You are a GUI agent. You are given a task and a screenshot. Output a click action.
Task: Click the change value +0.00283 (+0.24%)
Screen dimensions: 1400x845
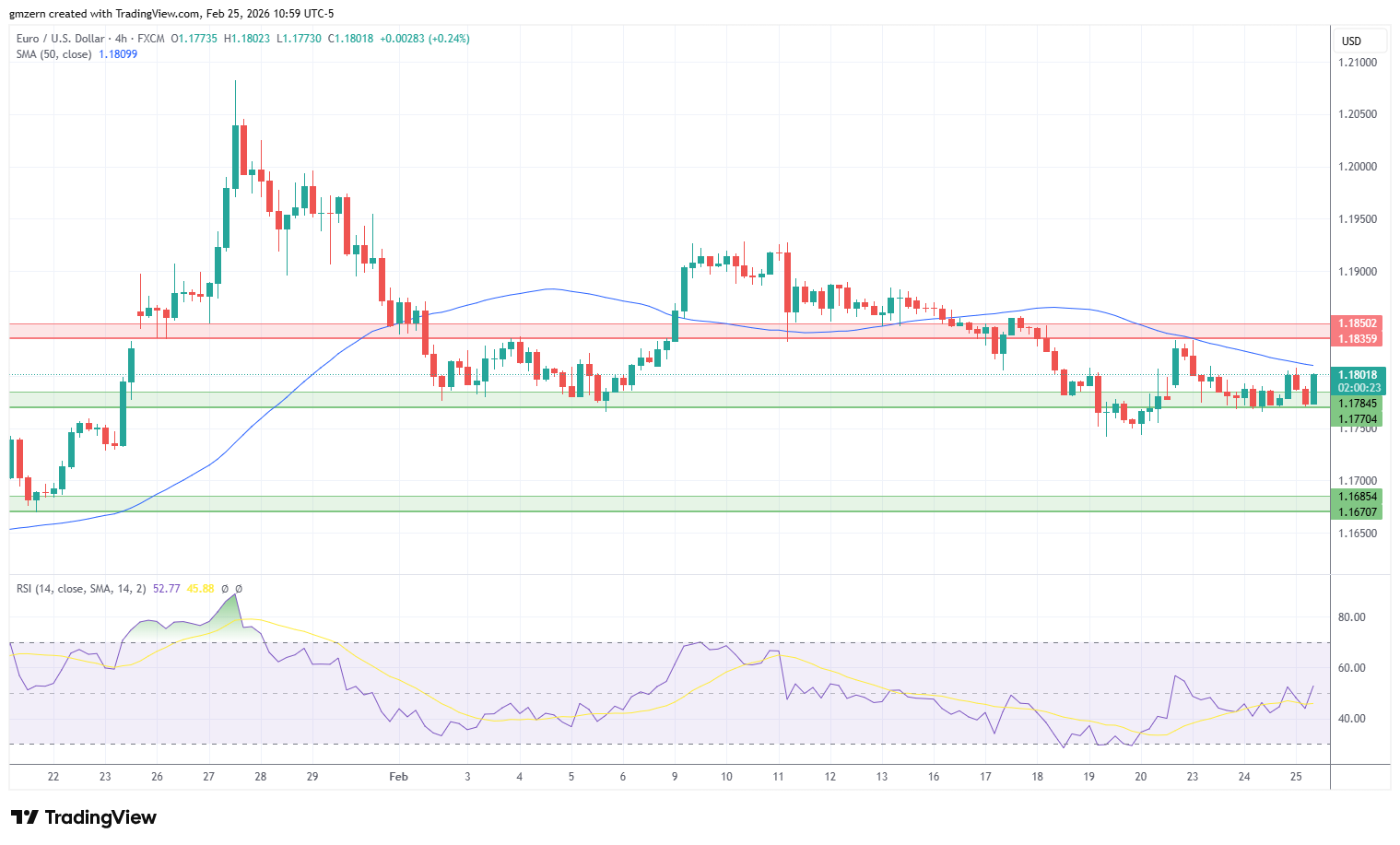[x=426, y=39]
